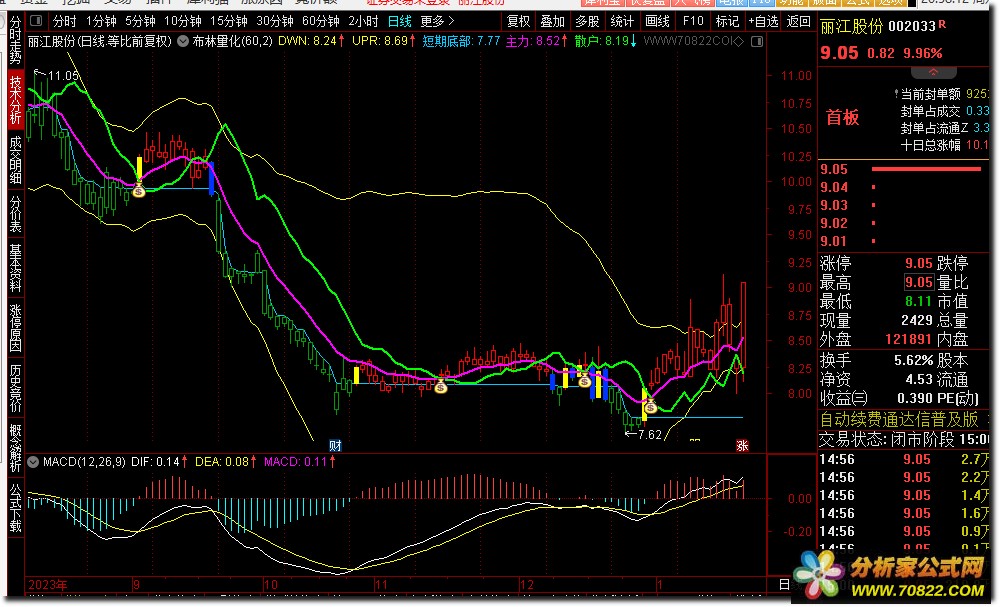
Task: Toggle the 叠加 overlay button
Action: click(x=552, y=21)
